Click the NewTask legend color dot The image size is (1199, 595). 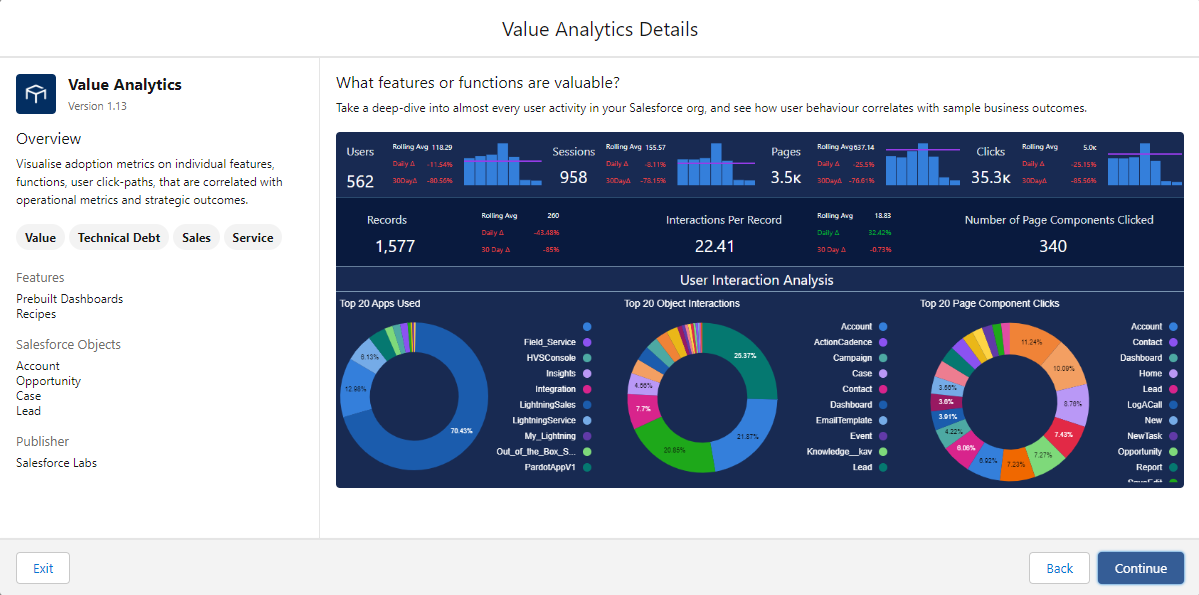pos(1172,436)
